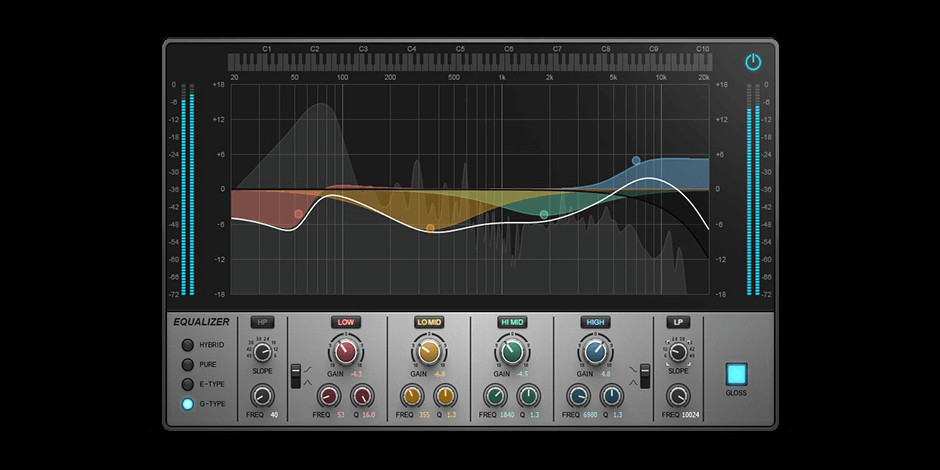
Task: Click the red LOW band node on graph
Action: tap(298, 214)
